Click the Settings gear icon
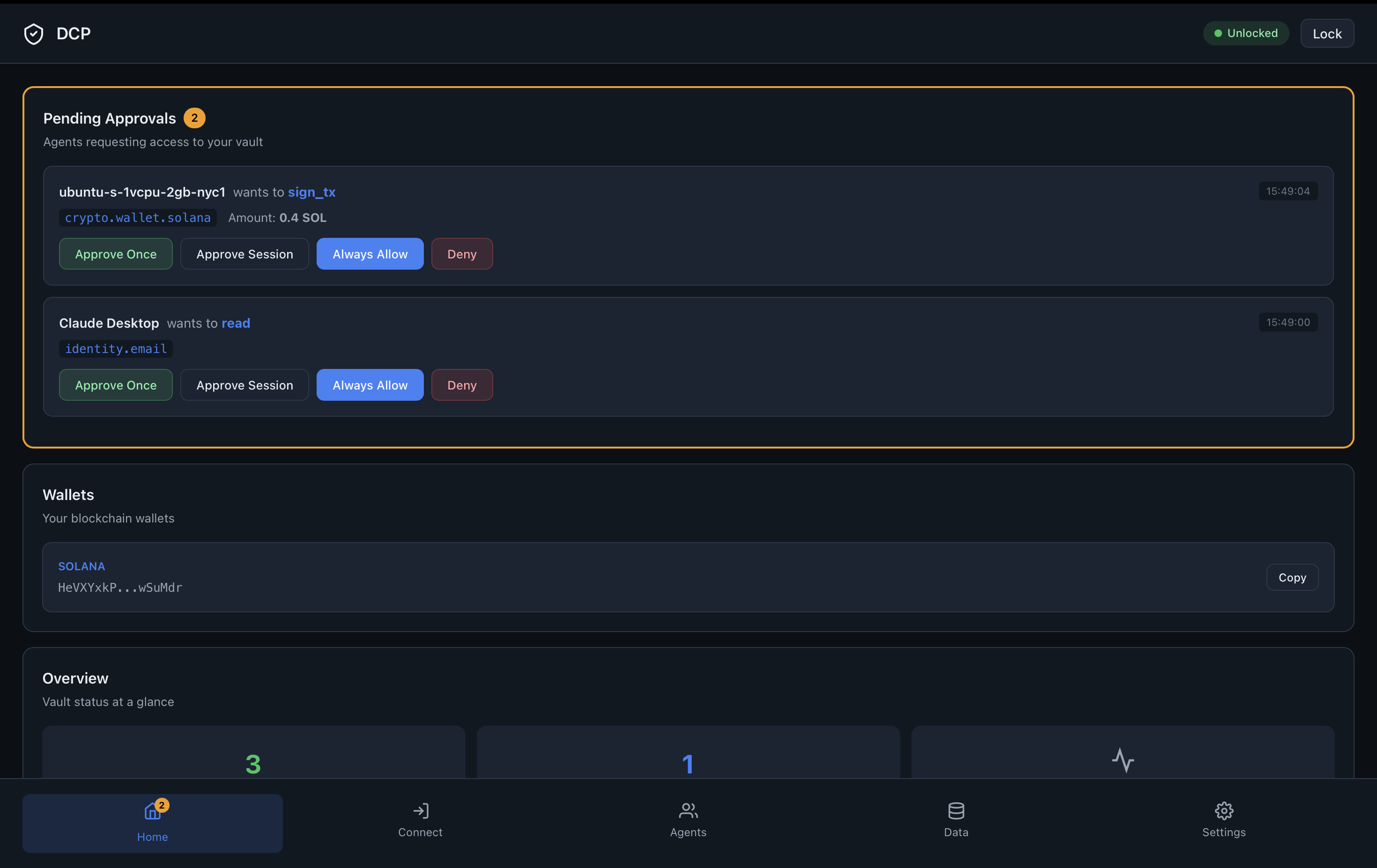1377x868 pixels. point(1224,811)
